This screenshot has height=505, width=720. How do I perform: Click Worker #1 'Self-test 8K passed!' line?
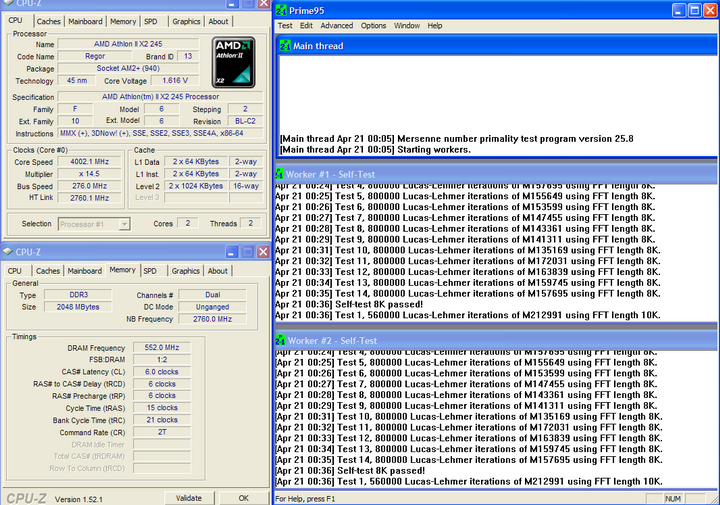coord(349,304)
